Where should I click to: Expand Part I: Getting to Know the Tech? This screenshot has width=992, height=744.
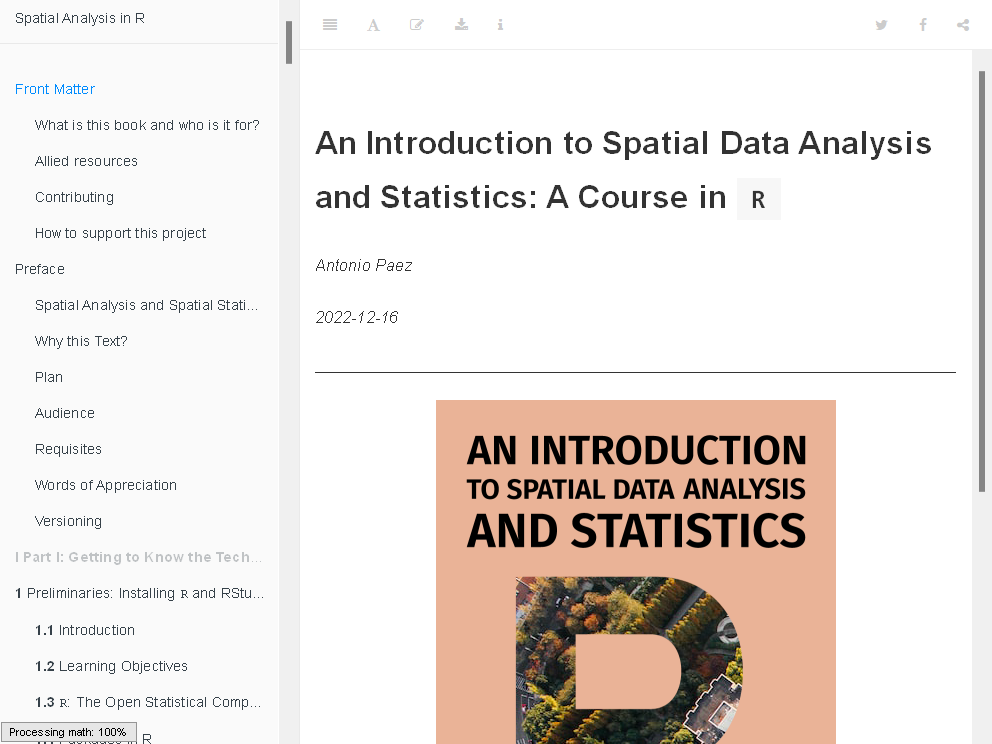click(x=138, y=557)
